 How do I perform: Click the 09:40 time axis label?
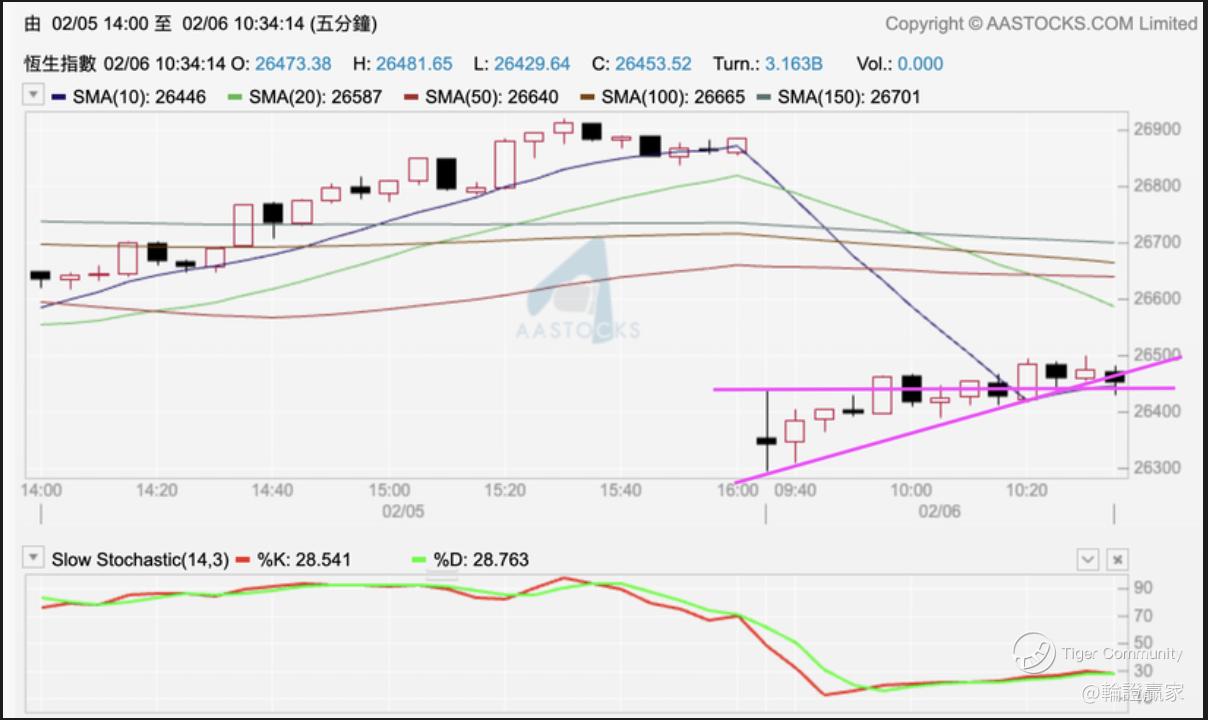tap(795, 490)
